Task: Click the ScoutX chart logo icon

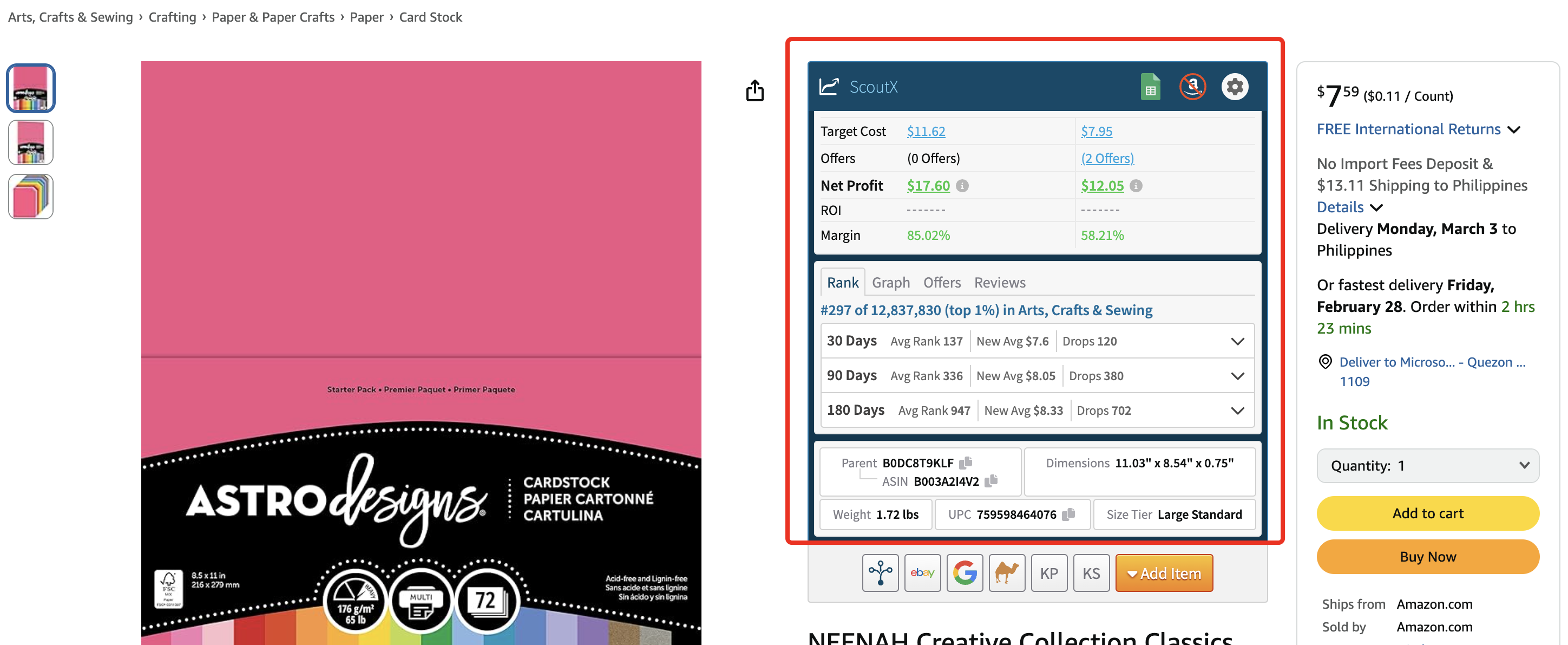Action: pos(829,87)
